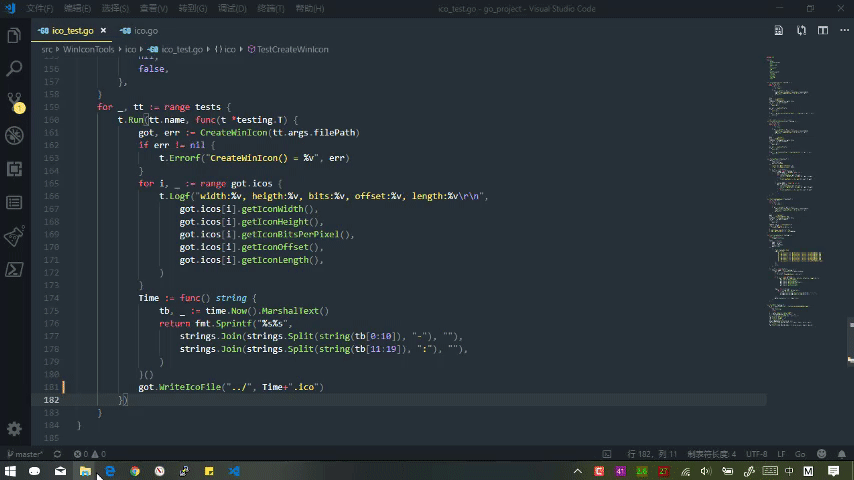Change the tab size indicator showing 4
854x480 pixels.
(711, 454)
